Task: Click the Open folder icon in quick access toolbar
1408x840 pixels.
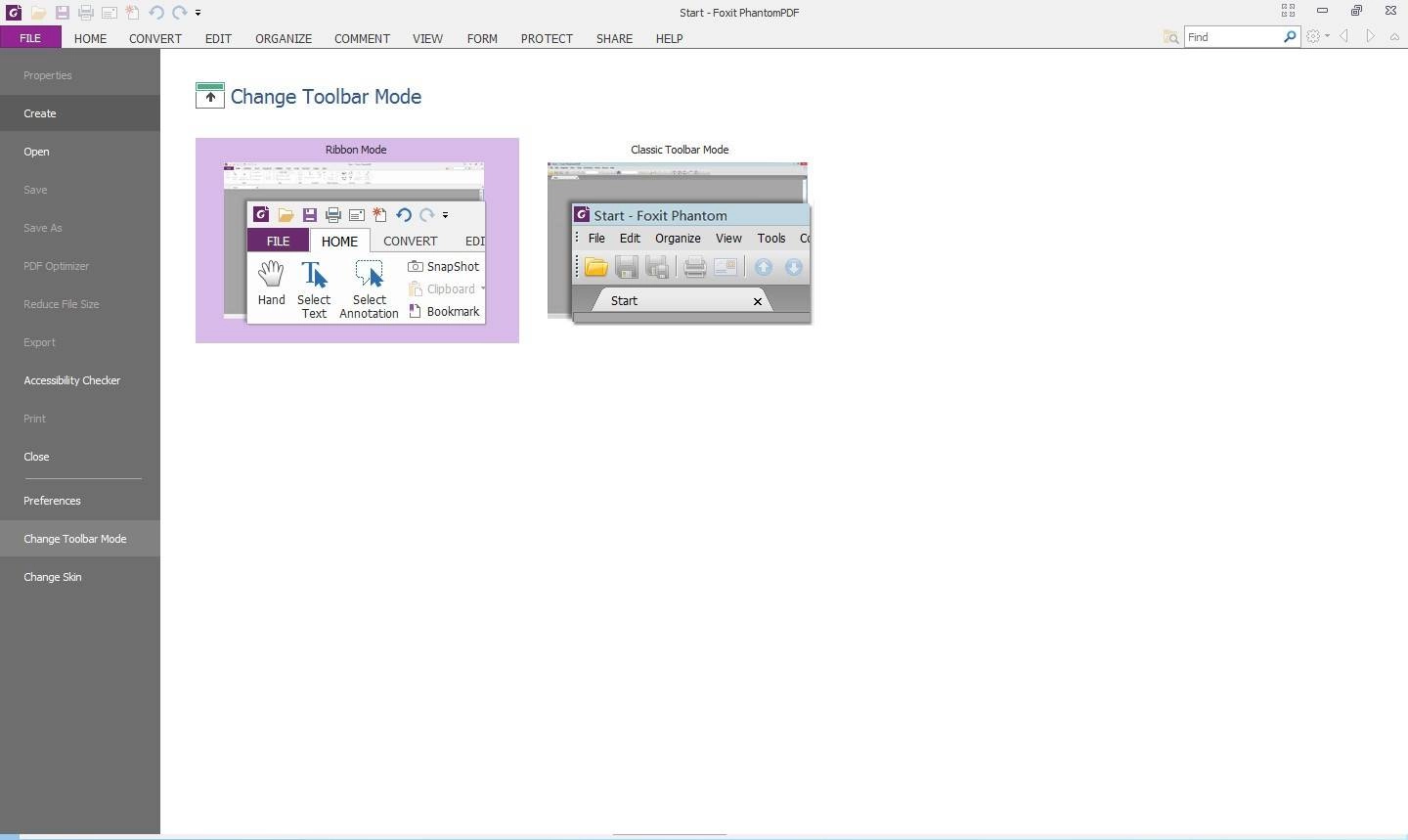Action: coord(38,13)
